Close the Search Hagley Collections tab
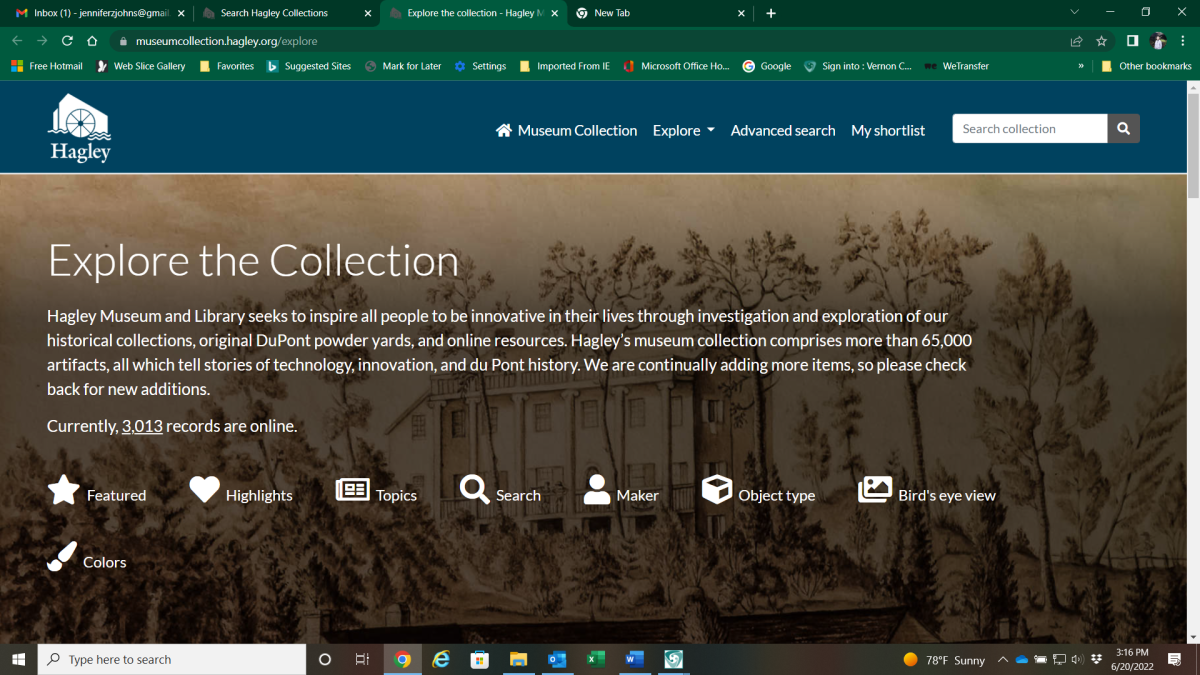 click(367, 13)
